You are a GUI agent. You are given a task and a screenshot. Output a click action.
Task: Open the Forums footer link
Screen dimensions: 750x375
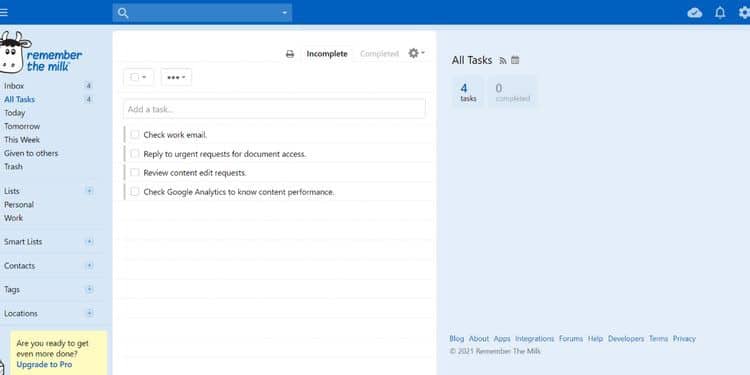pyautogui.click(x=571, y=338)
